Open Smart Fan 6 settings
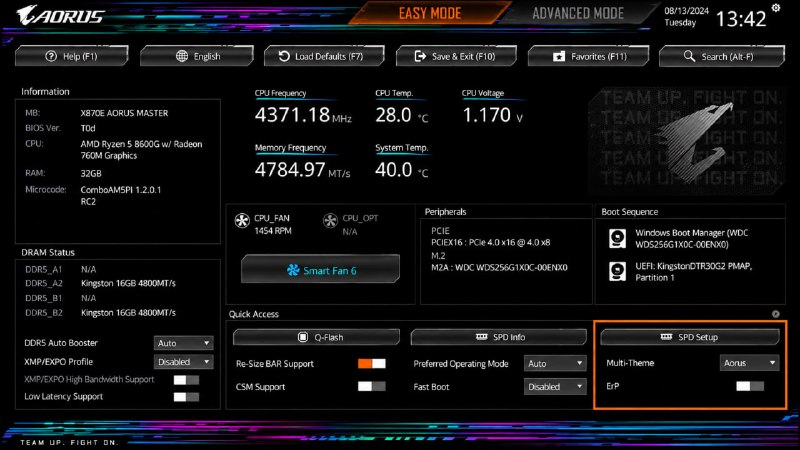 tap(320, 269)
